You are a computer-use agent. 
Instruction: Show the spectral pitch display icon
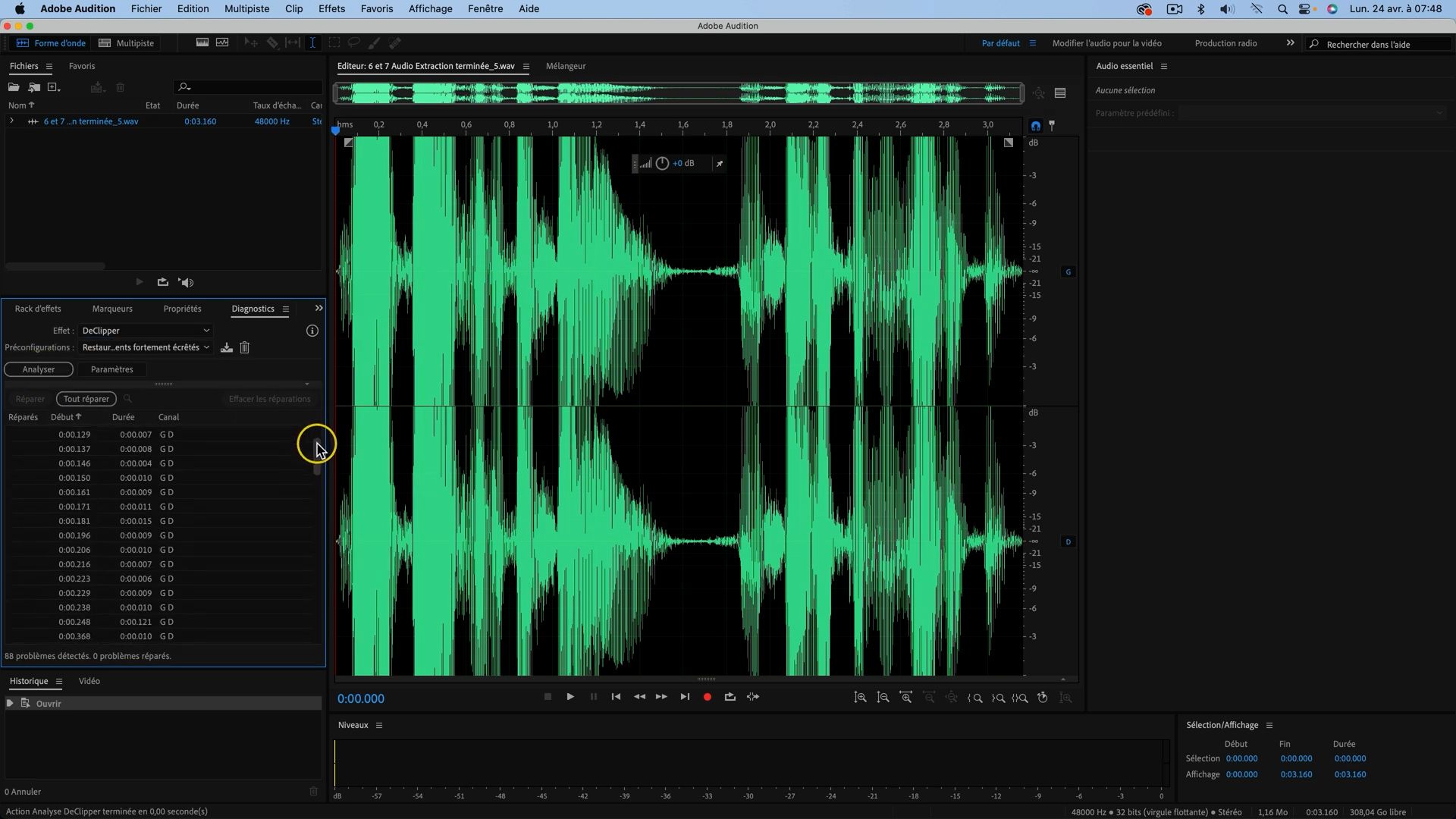222,42
